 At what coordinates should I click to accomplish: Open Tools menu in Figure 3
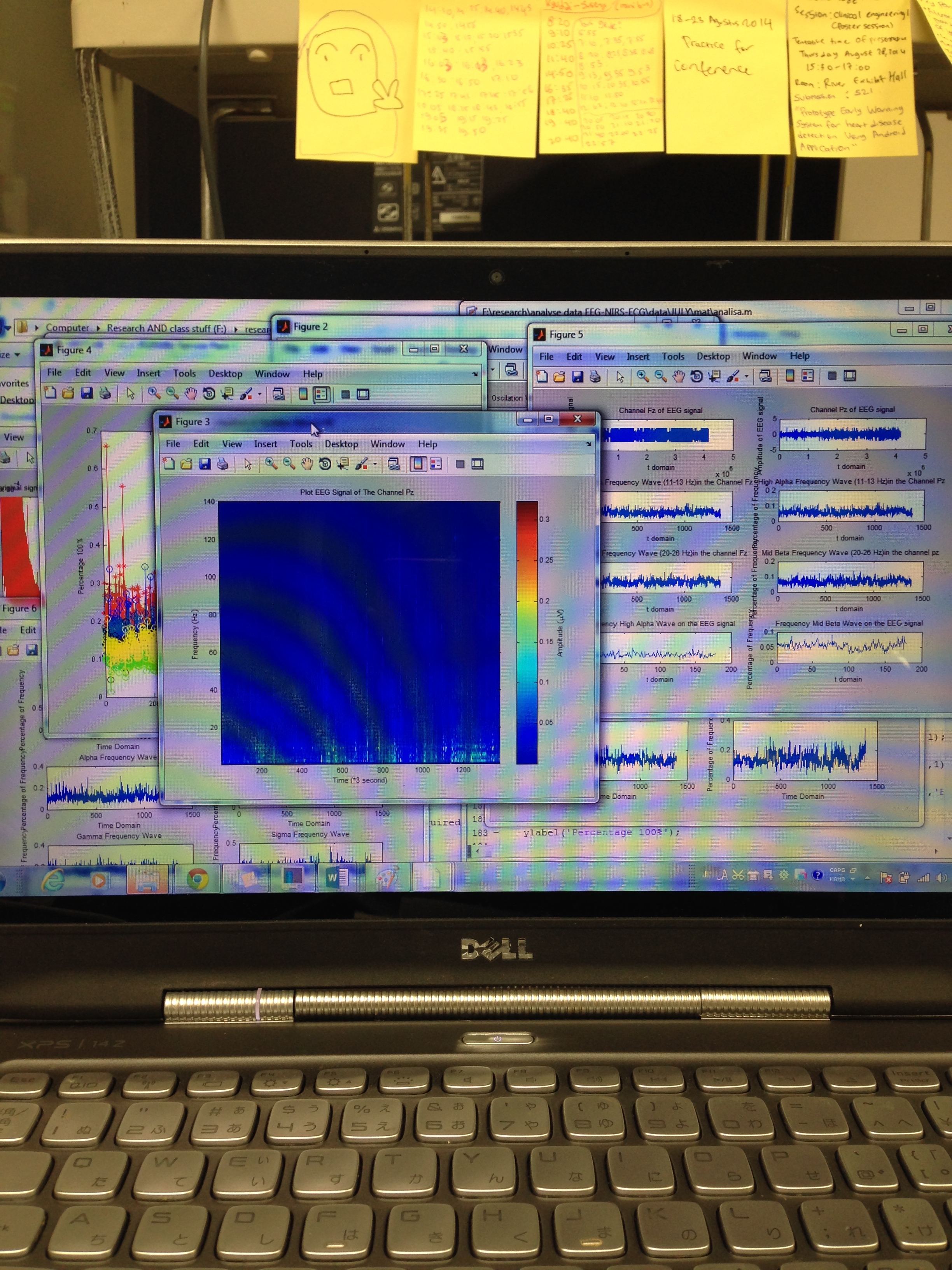click(x=301, y=444)
